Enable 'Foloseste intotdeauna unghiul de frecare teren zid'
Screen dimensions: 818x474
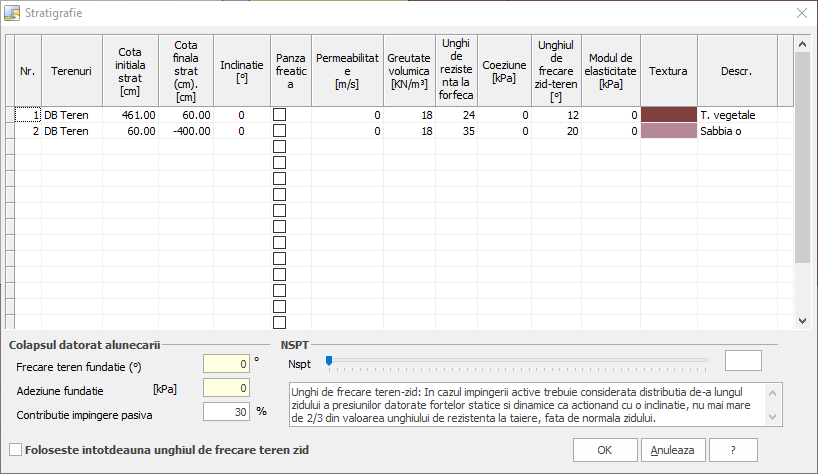[16, 449]
